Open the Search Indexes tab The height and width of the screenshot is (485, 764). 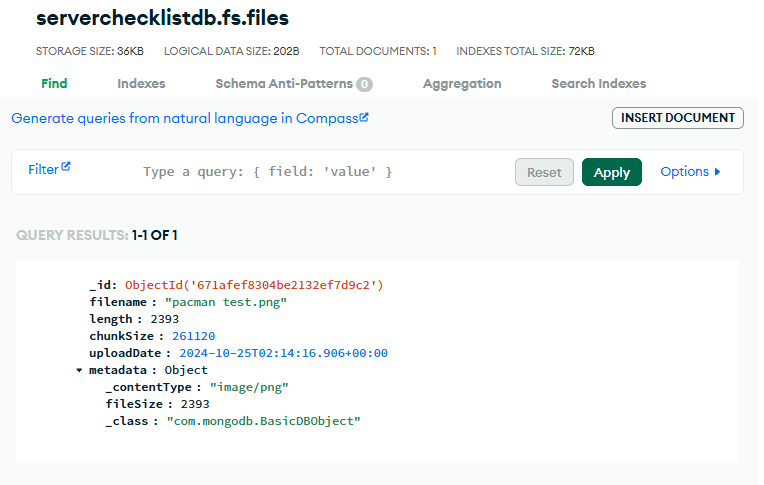pyautogui.click(x=598, y=83)
